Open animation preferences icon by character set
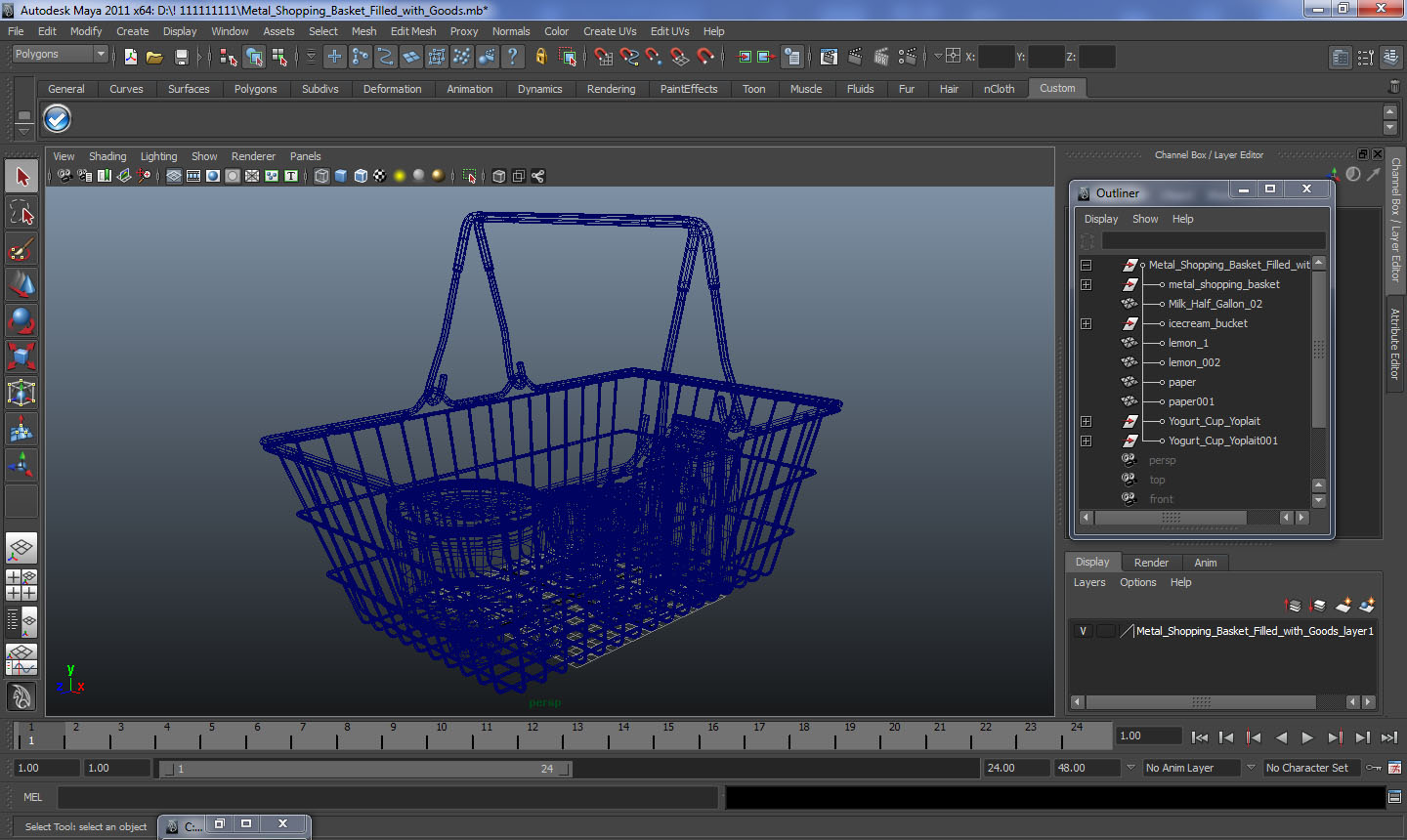Image resolution: width=1407 pixels, height=840 pixels. point(1394,768)
